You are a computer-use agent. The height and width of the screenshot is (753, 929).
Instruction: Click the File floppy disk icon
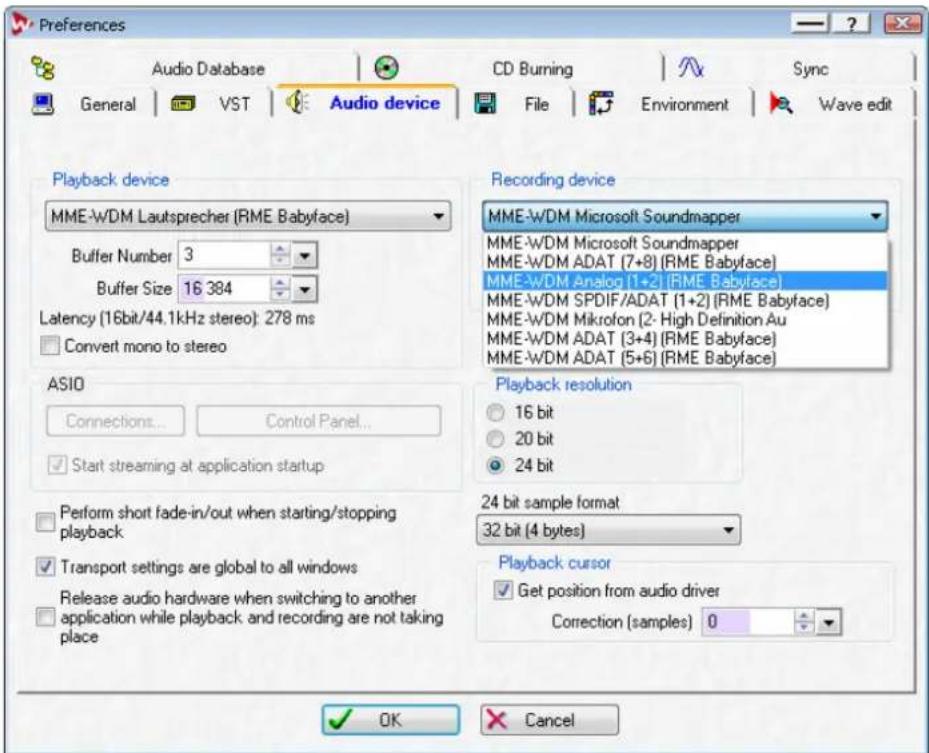[x=485, y=104]
